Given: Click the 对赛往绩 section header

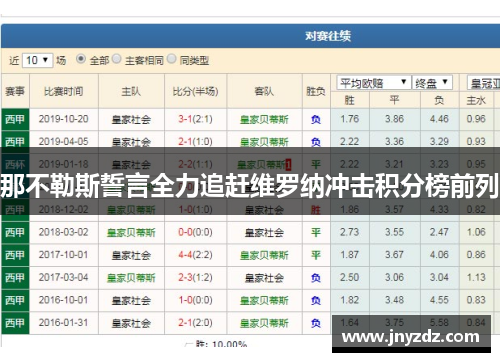Looking at the screenshot, I should (x=328, y=36).
